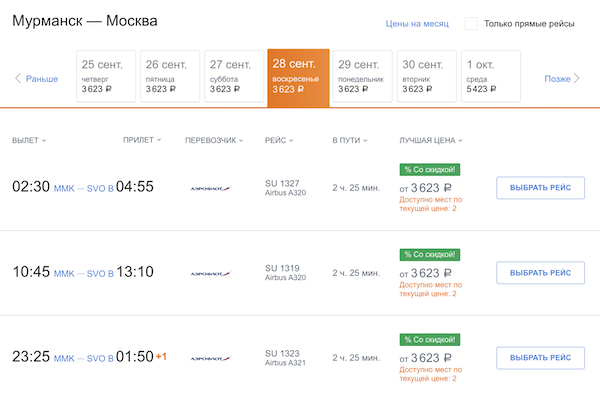The width and height of the screenshot is (600, 400).
Task: Click the right arrow next to Позже
Action: click(x=582, y=79)
